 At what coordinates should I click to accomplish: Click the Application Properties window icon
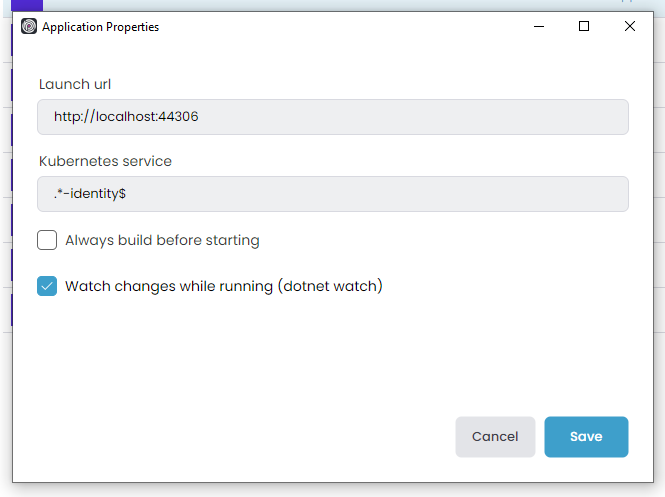pyautogui.click(x=28, y=27)
